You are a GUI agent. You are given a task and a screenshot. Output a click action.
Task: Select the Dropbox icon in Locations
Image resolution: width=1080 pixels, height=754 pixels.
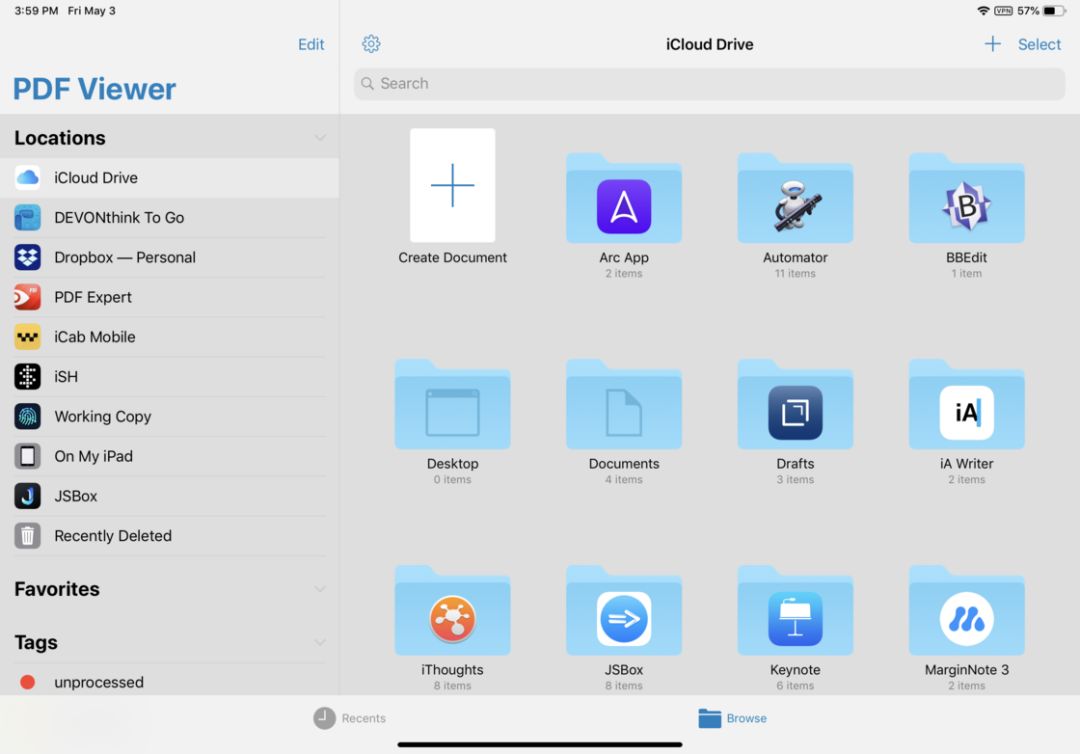(28, 258)
